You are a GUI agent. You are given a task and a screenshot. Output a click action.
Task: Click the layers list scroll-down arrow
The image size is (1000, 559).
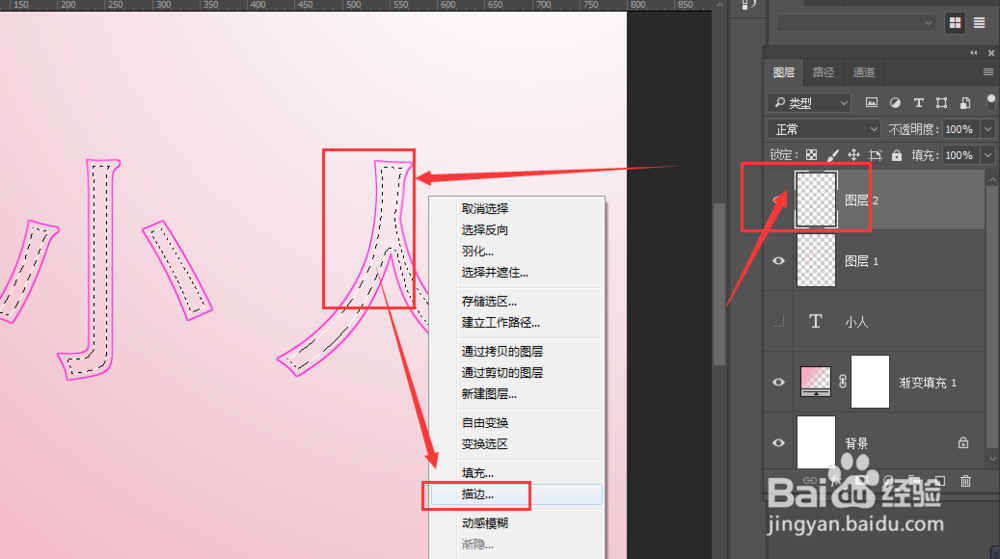[992, 458]
